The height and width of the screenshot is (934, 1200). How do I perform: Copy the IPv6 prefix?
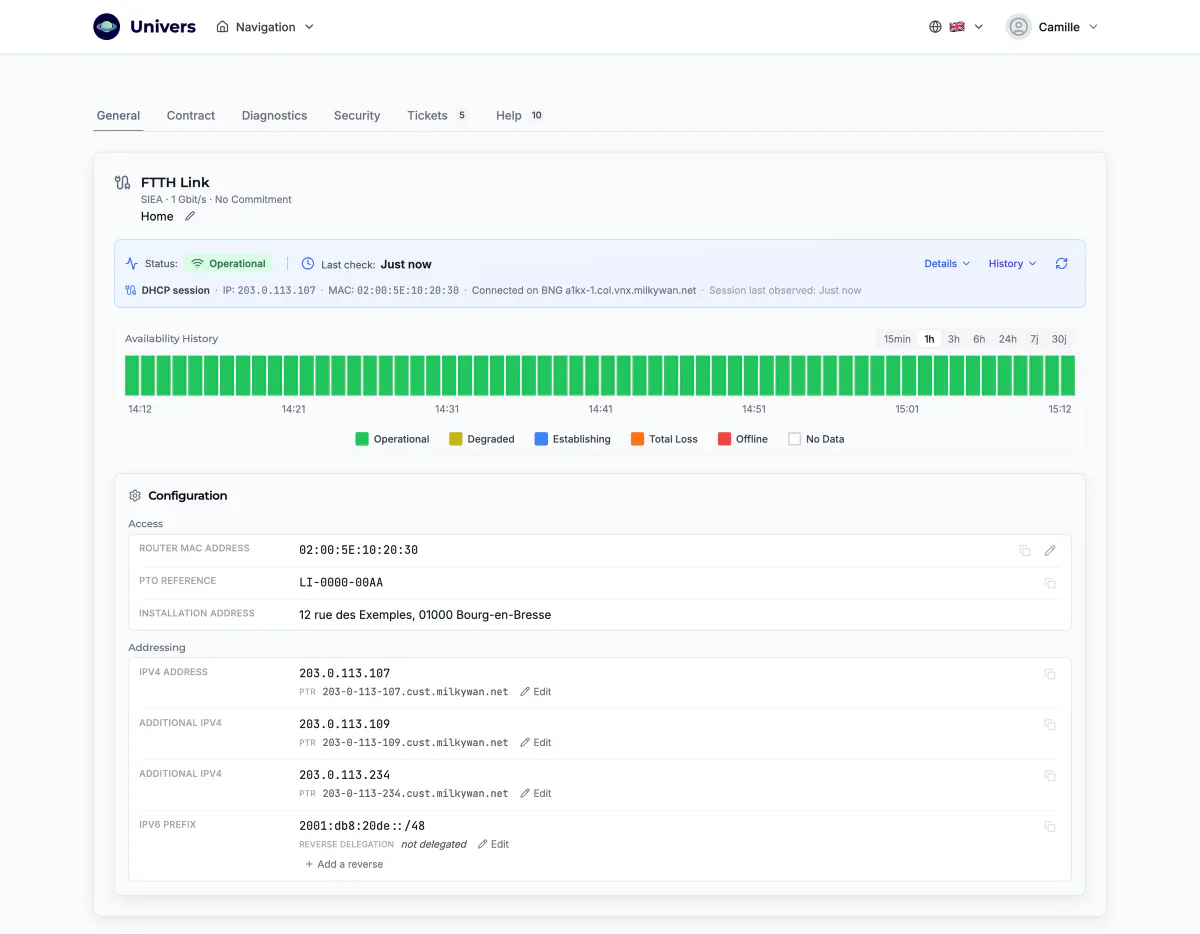click(x=1050, y=827)
